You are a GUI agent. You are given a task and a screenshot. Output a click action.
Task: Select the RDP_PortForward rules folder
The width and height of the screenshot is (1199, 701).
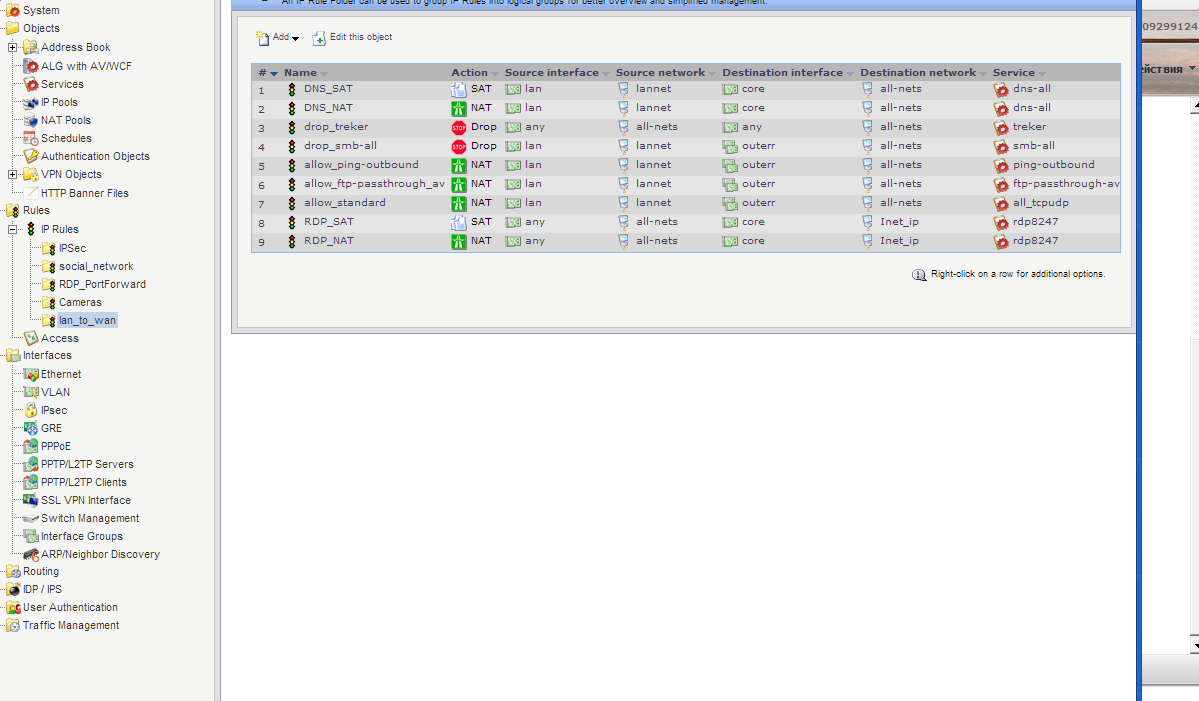click(x=94, y=284)
